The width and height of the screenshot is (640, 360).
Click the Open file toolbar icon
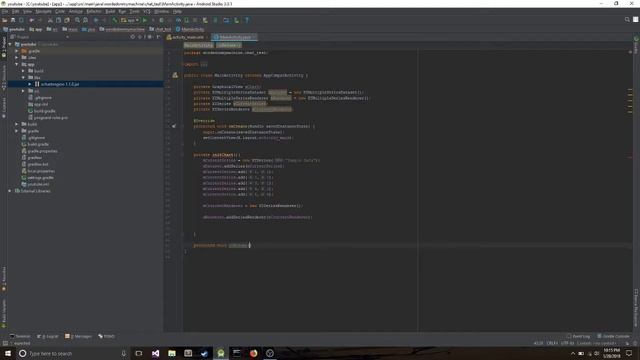pos(4,20)
